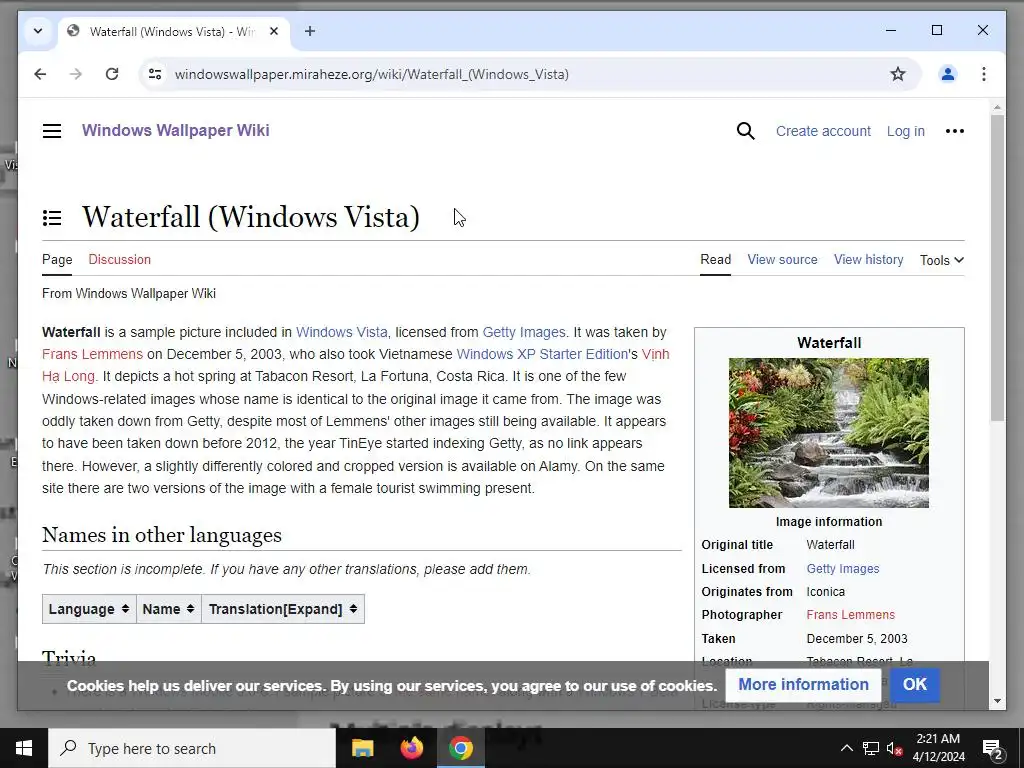The height and width of the screenshot is (768, 1024).
Task: Switch to the Discussion tab
Action: point(120,259)
